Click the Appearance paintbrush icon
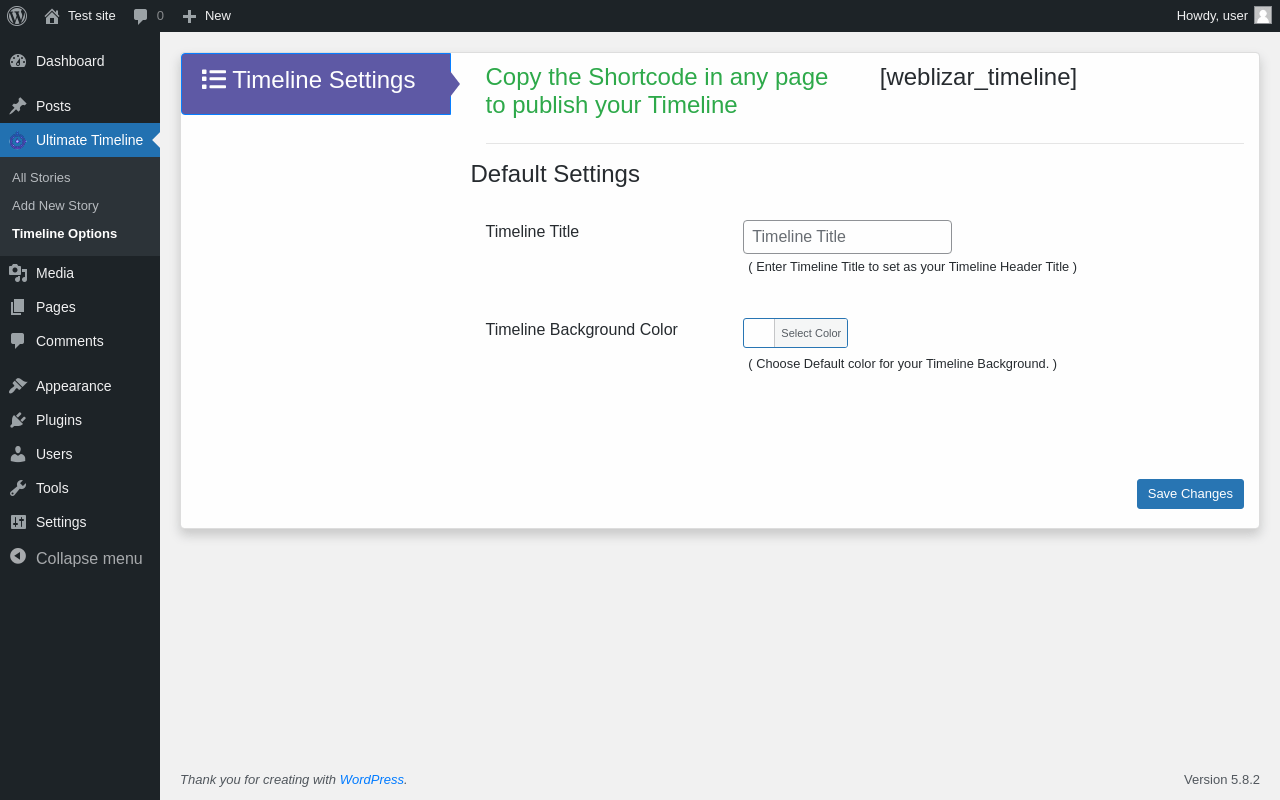 click(x=18, y=386)
